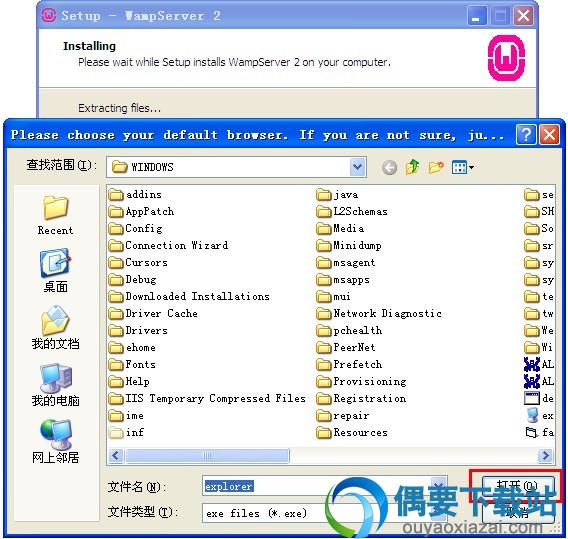Select the Fonts folder
The height and width of the screenshot is (539, 568).
[x=132, y=365]
